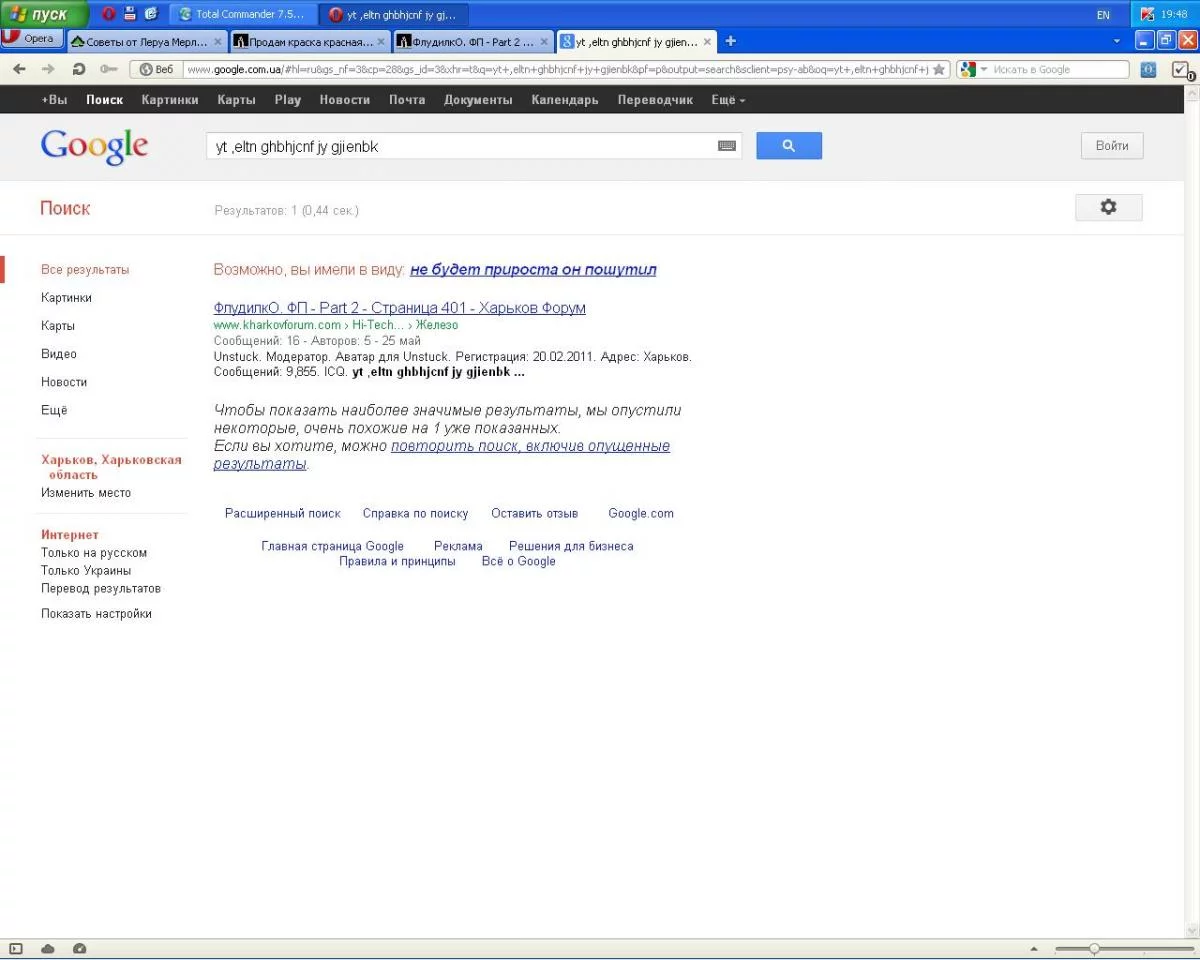
Task: Click the Google logo
Action: click(94, 146)
